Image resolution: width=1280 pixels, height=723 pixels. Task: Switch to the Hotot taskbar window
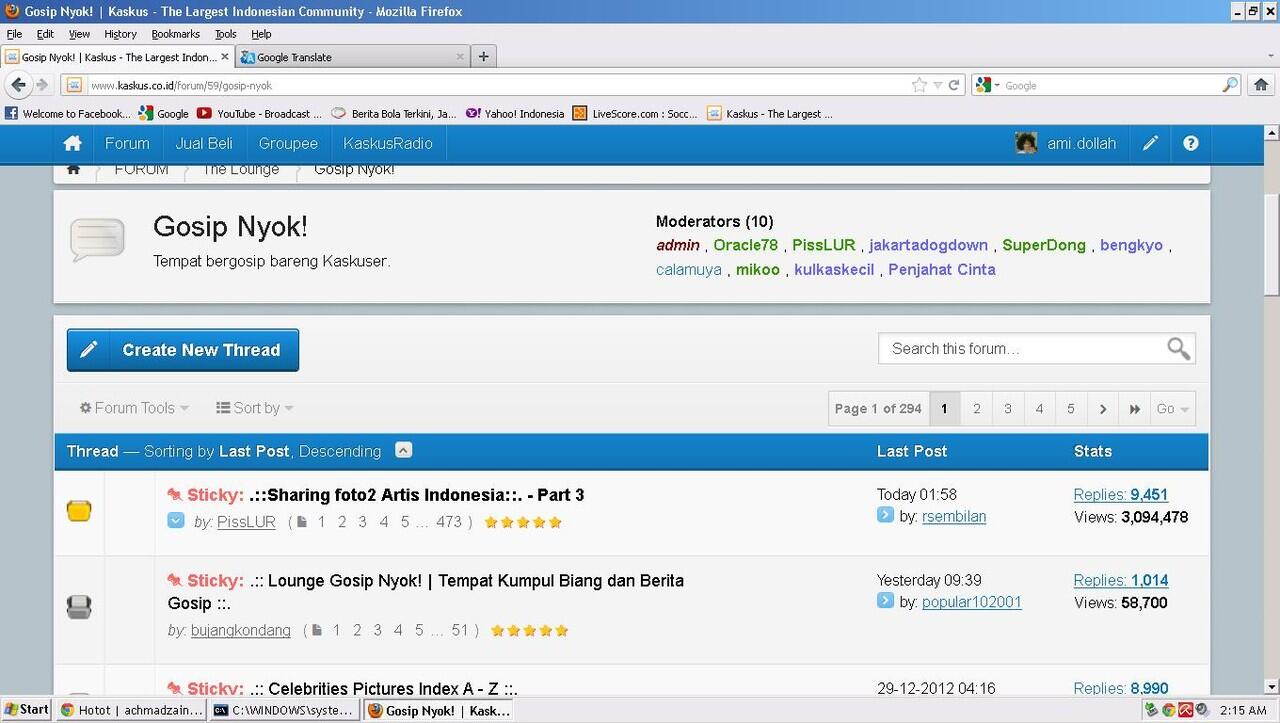[131, 710]
